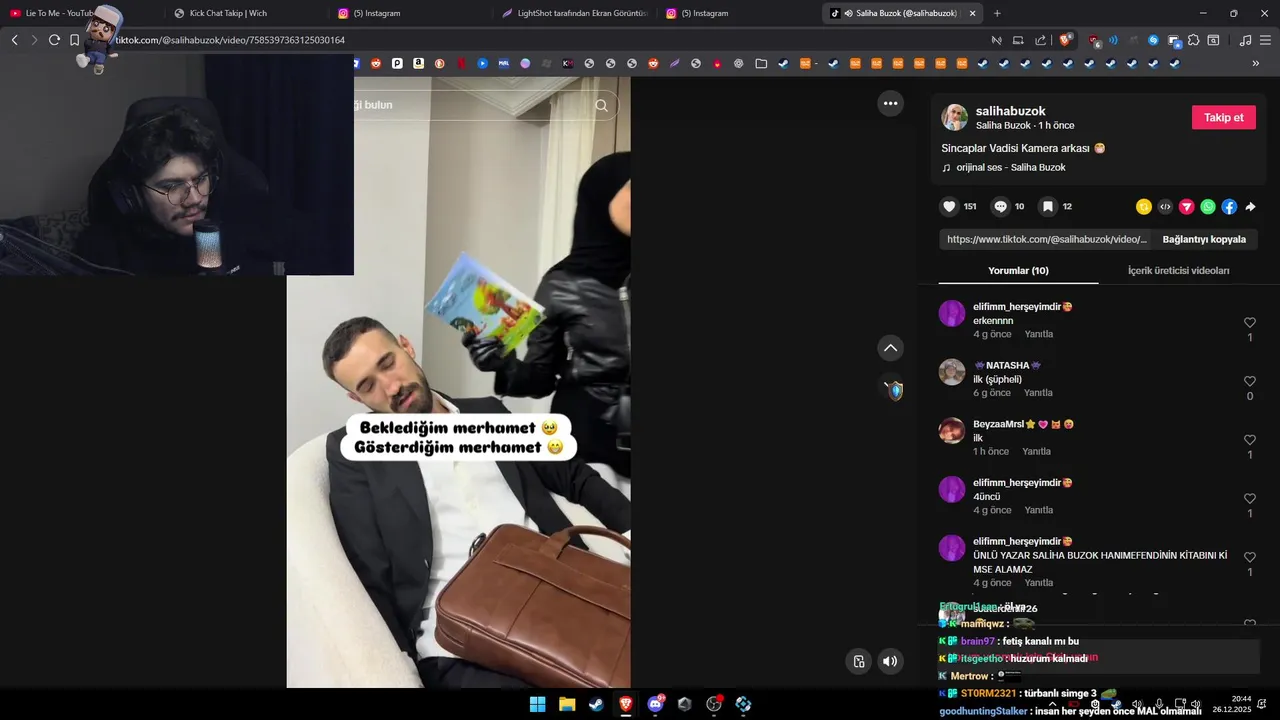The height and width of the screenshot is (720, 1280).
Task: Open Discord from the taskbar
Action: [x=655, y=704]
